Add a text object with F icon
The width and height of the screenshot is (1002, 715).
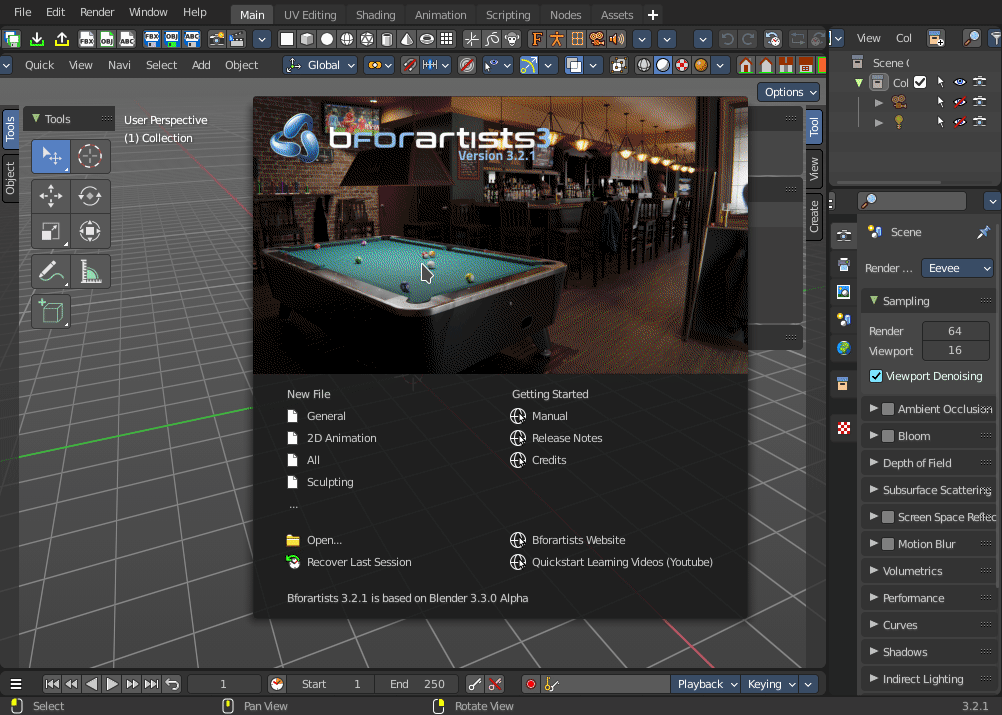click(x=537, y=39)
